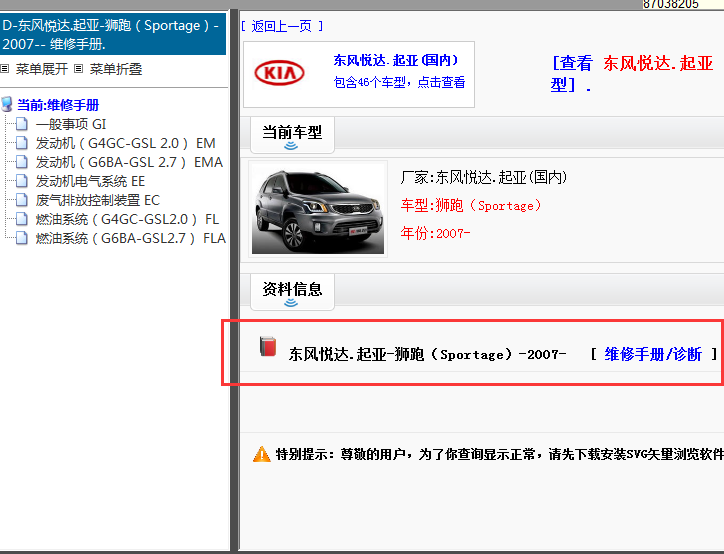Image resolution: width=724 pixels, height=554 pixels.
Task: Open 燃油系统（G6BA-GSL2.7）FLA section
Action: coord(131,238)
